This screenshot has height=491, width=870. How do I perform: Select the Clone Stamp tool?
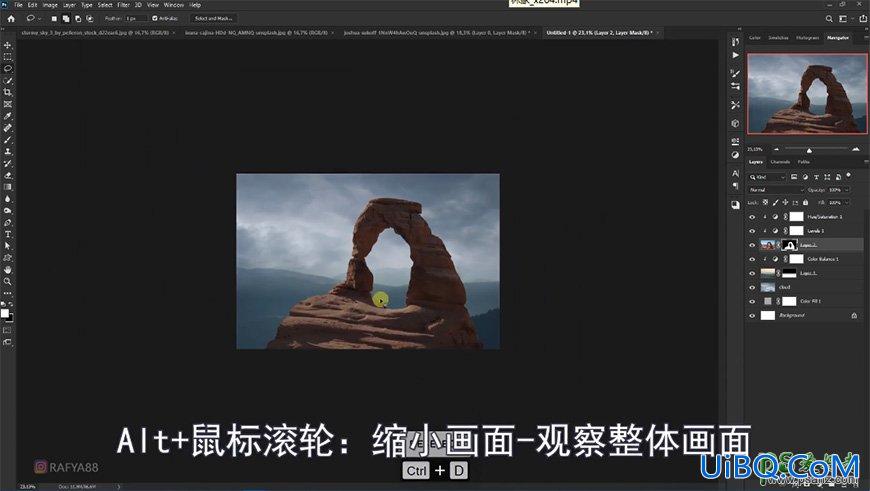[8, 151]
